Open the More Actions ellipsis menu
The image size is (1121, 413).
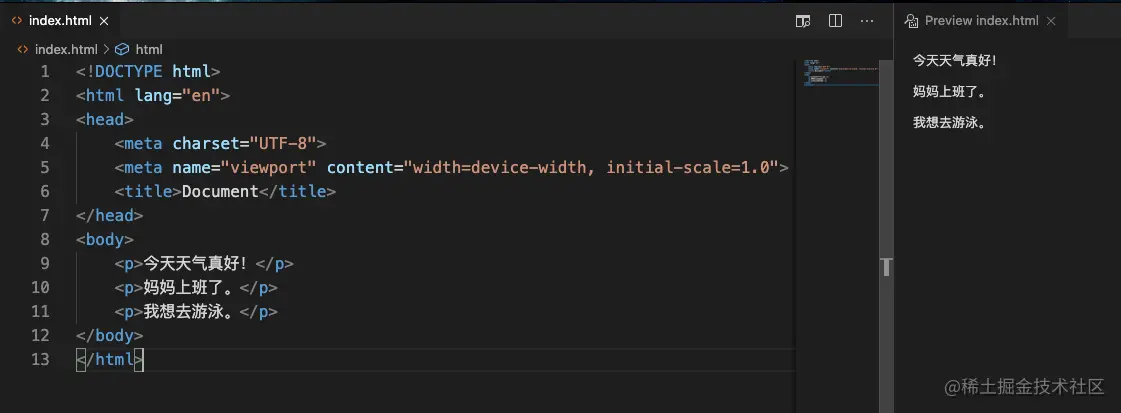(x=867, y=21)
